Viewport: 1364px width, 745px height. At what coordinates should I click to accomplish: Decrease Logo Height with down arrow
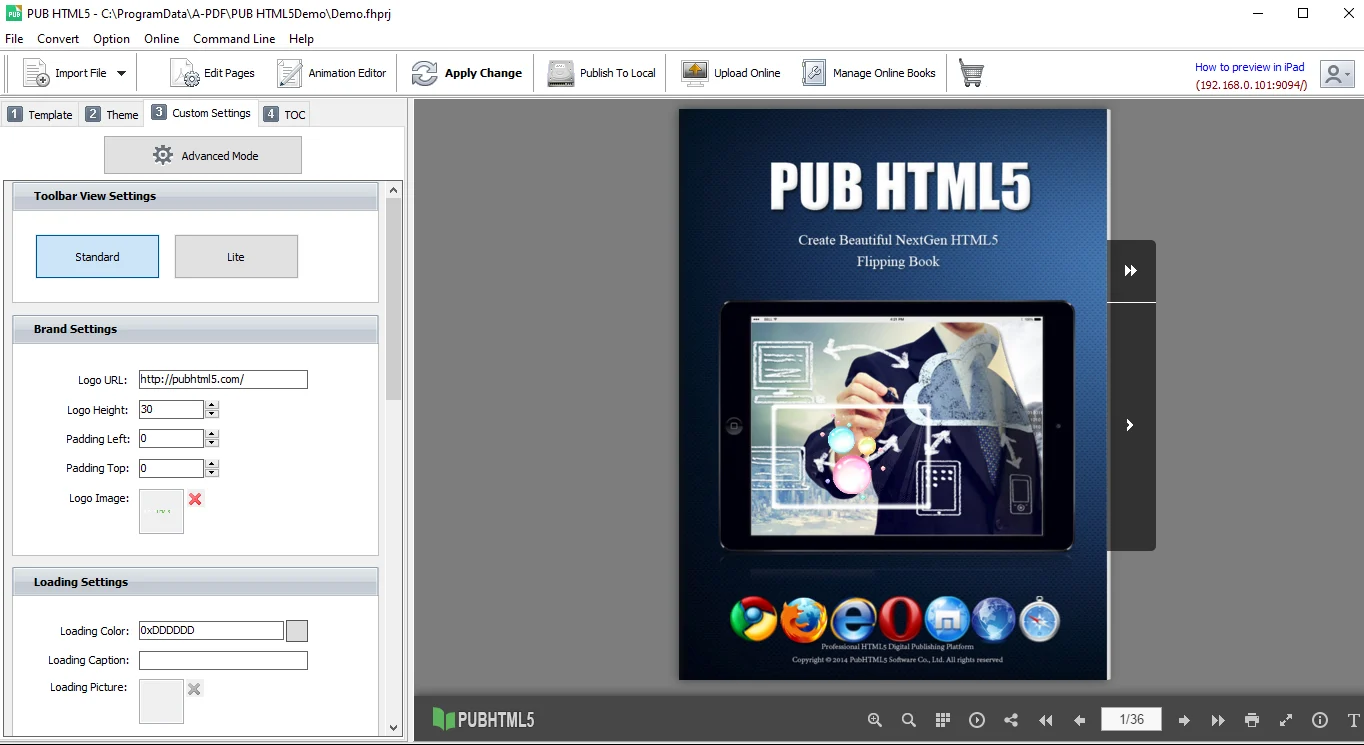click(212, 414)
